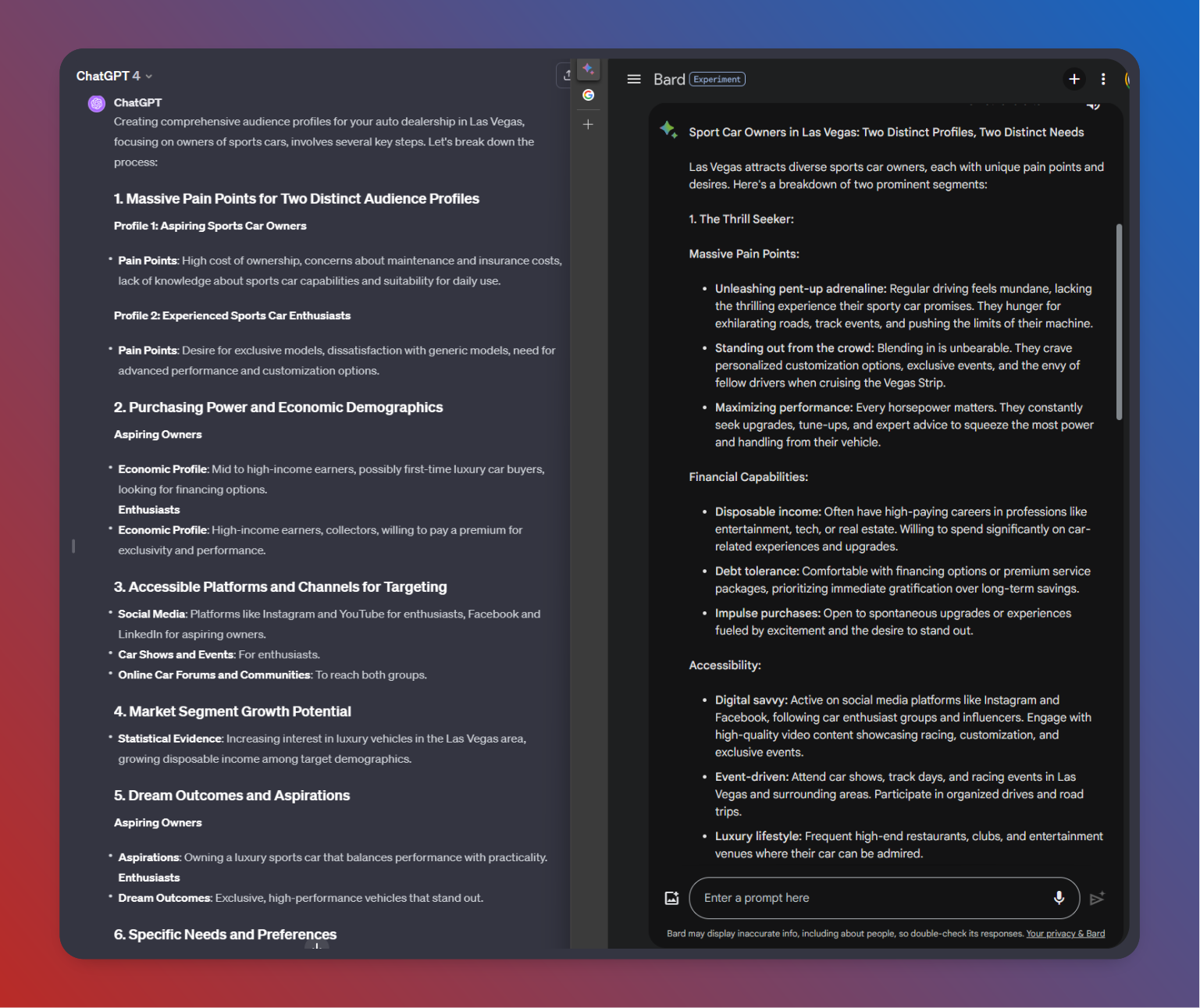Click 'Impulse purchases:' in Bard response
The height and width of the screenshot is (1008, 1200).
click(767, 614)
